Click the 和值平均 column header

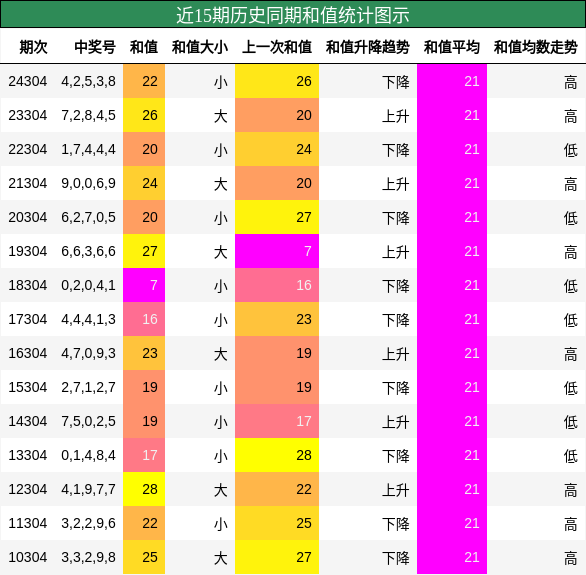pos(452,47)
